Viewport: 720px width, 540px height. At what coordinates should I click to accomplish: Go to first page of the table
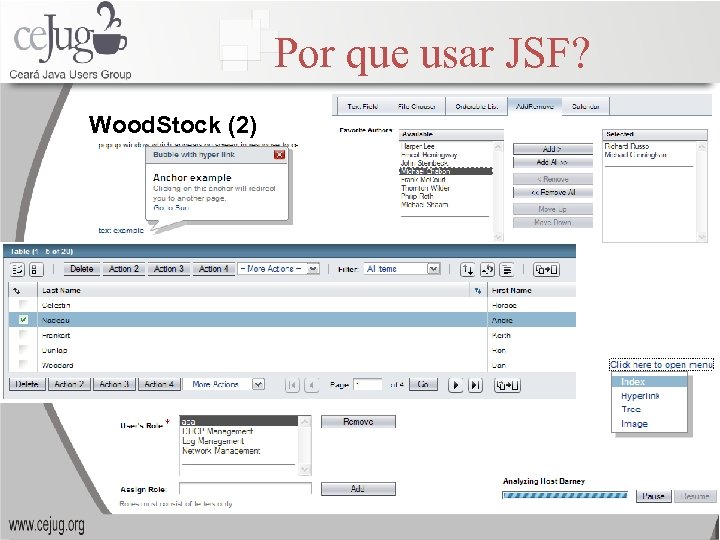(x=292, y=385)
